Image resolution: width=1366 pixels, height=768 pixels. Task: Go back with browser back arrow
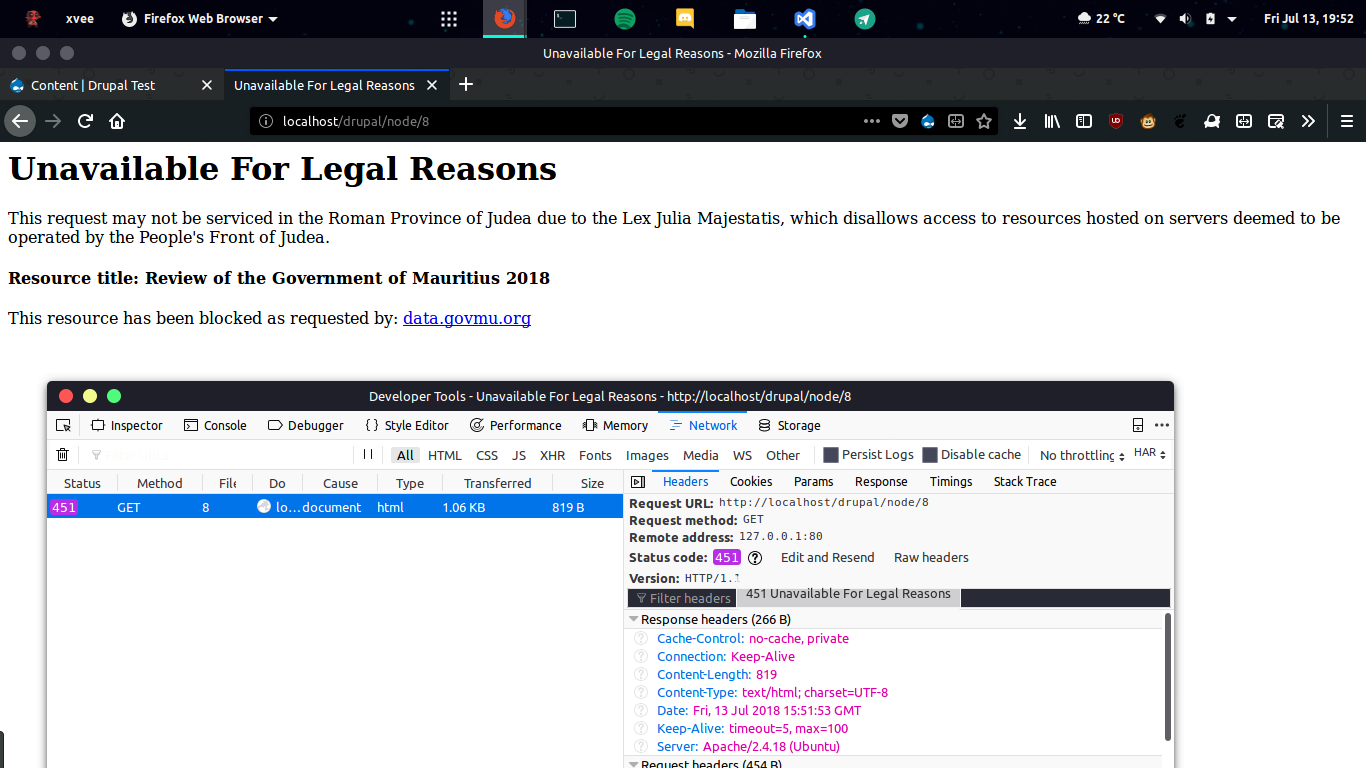click(x=20, y=121)
